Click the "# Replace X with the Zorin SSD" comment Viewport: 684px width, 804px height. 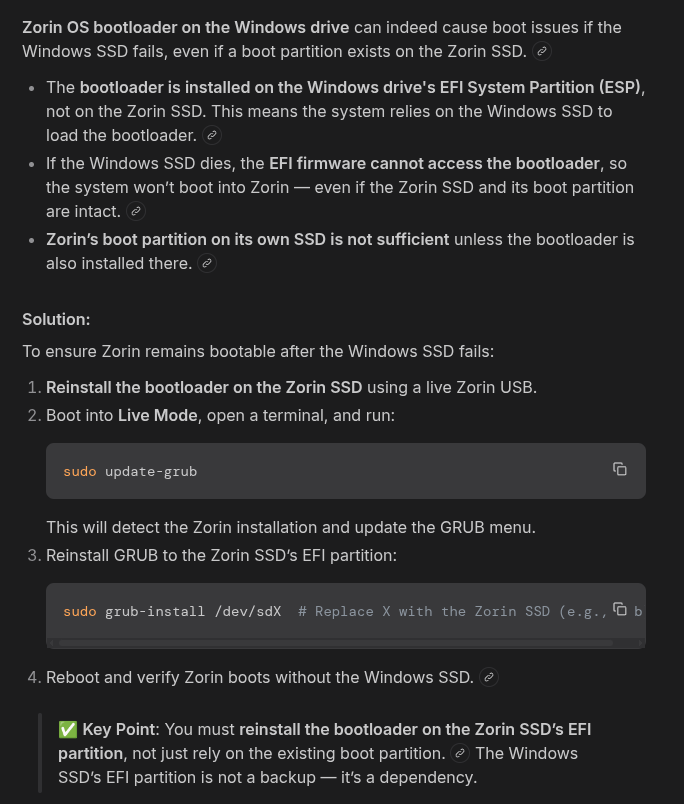(x=420, y=611)
